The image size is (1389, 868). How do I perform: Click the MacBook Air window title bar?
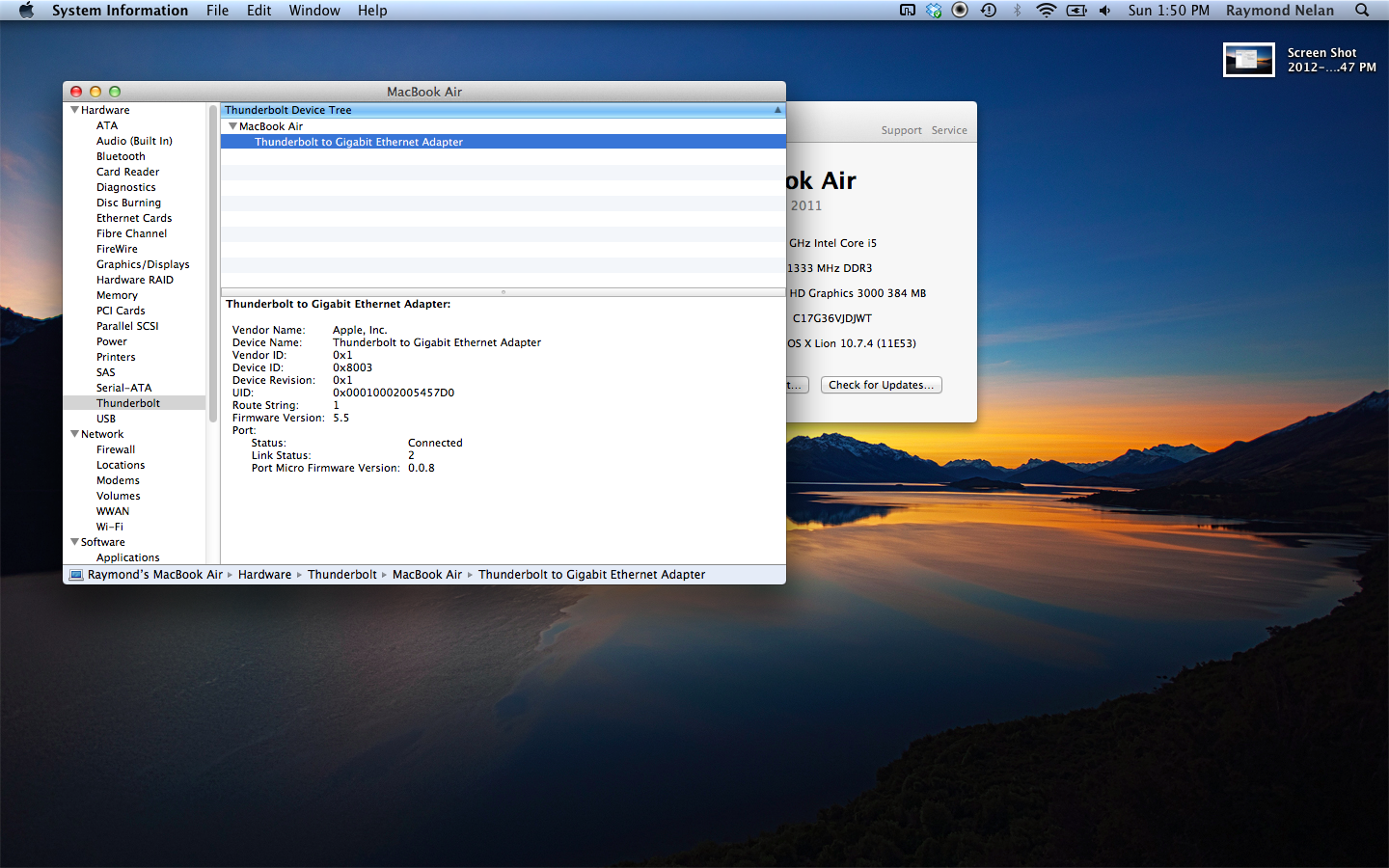click(424, 92)
